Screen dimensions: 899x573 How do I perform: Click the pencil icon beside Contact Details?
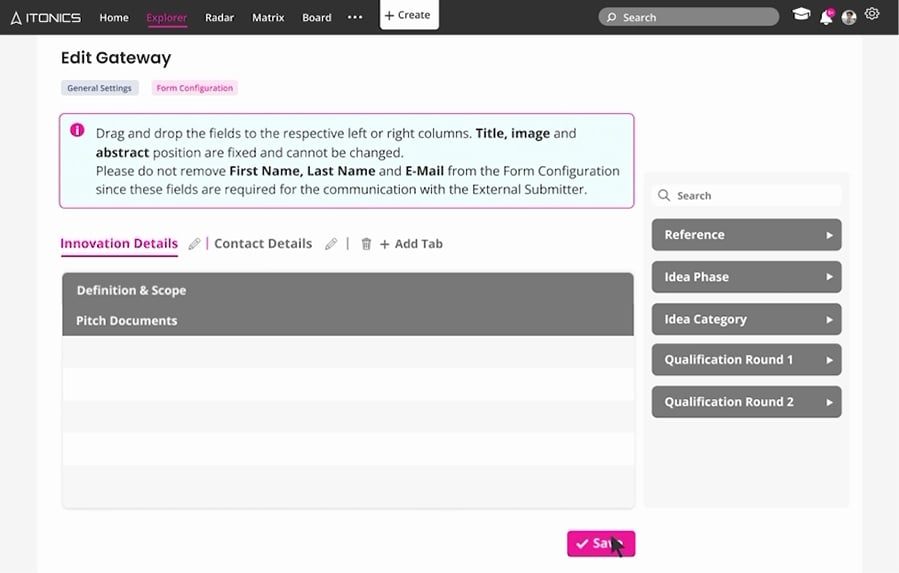pyautogui.click(x=331, y=244)
